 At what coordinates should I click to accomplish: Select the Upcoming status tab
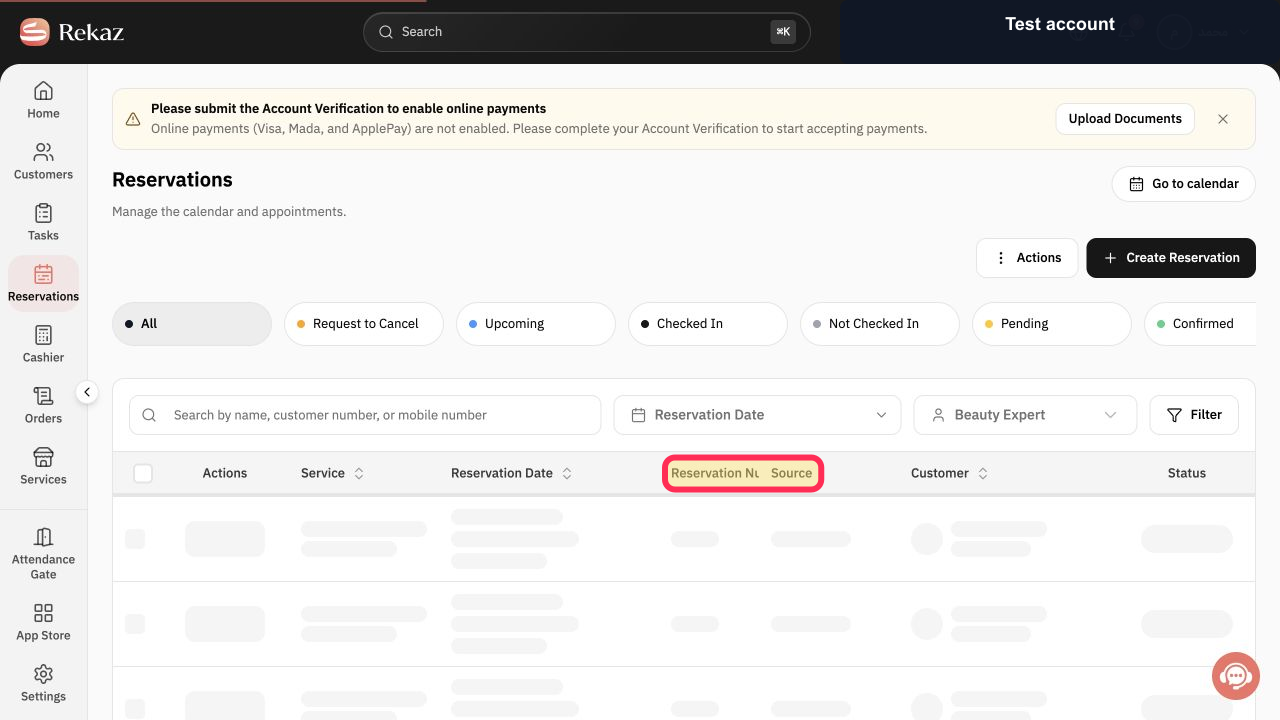(x=535, y=324)
